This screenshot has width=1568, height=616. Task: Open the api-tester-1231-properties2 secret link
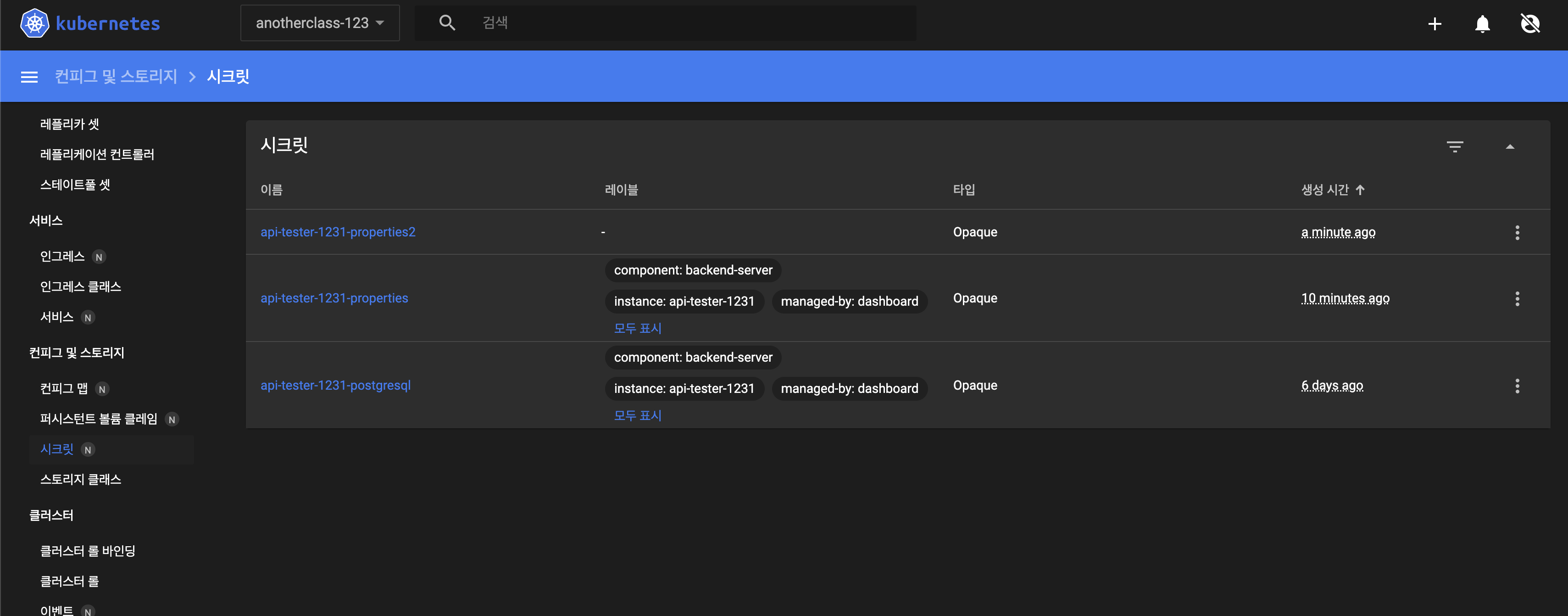337,232
